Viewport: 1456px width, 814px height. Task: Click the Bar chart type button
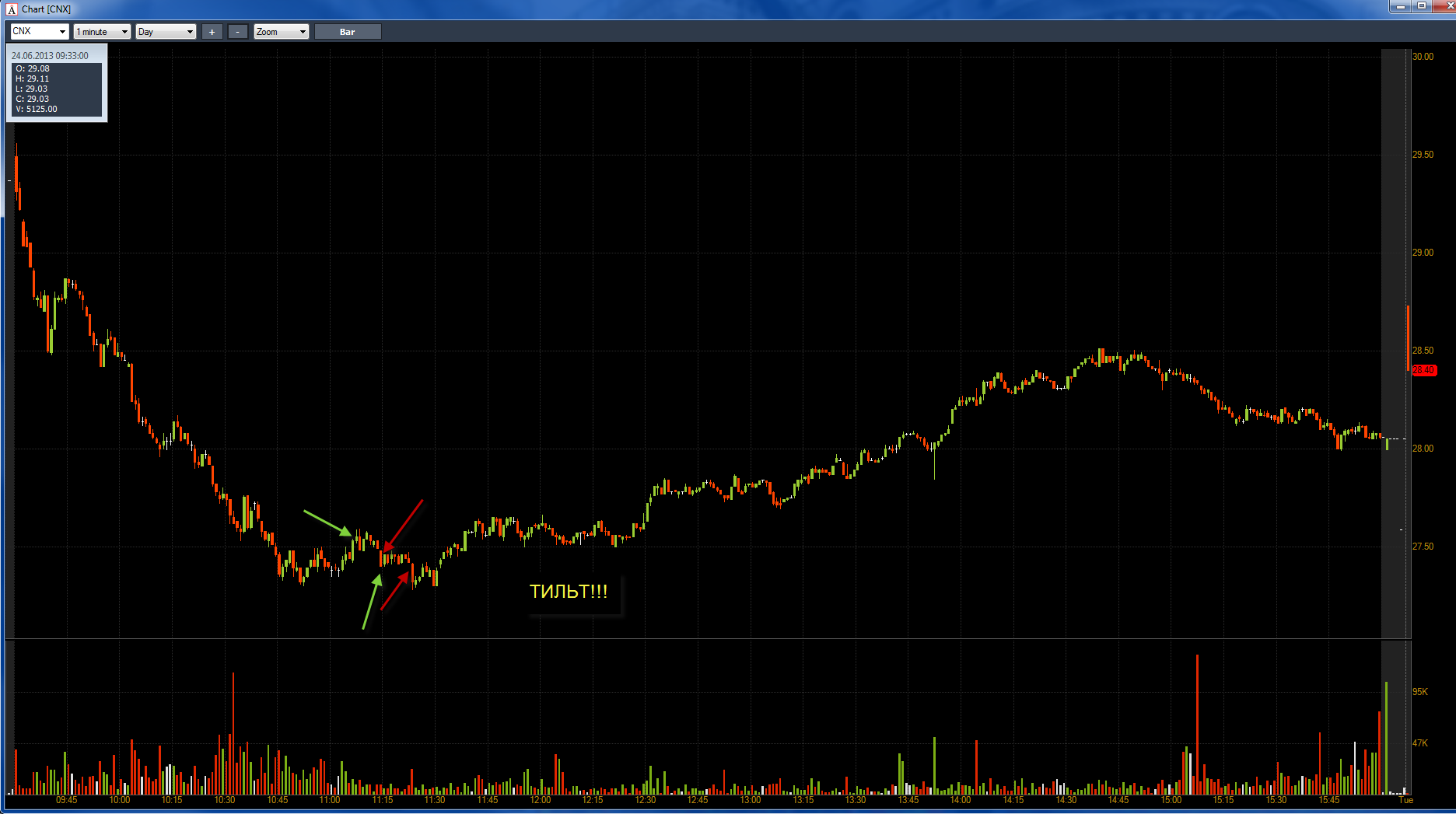(x=348, y=31)
